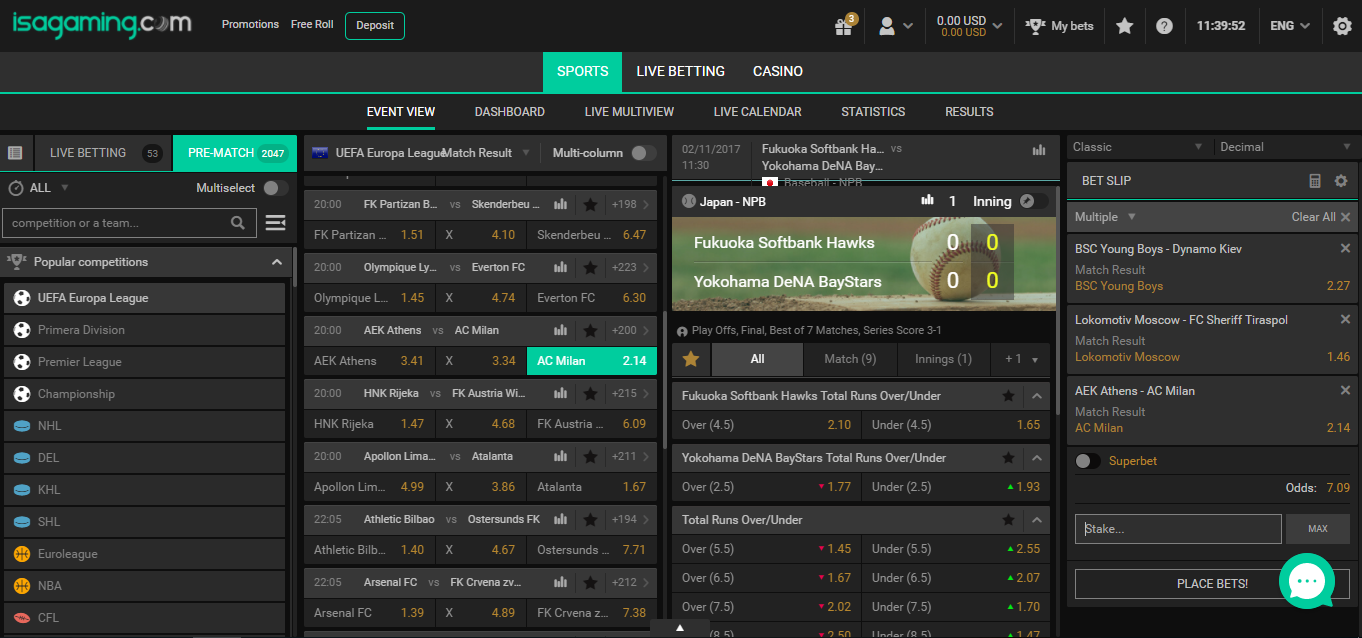
Task: Open the Multiple bet type dropdown
Action: (1105, 217)
